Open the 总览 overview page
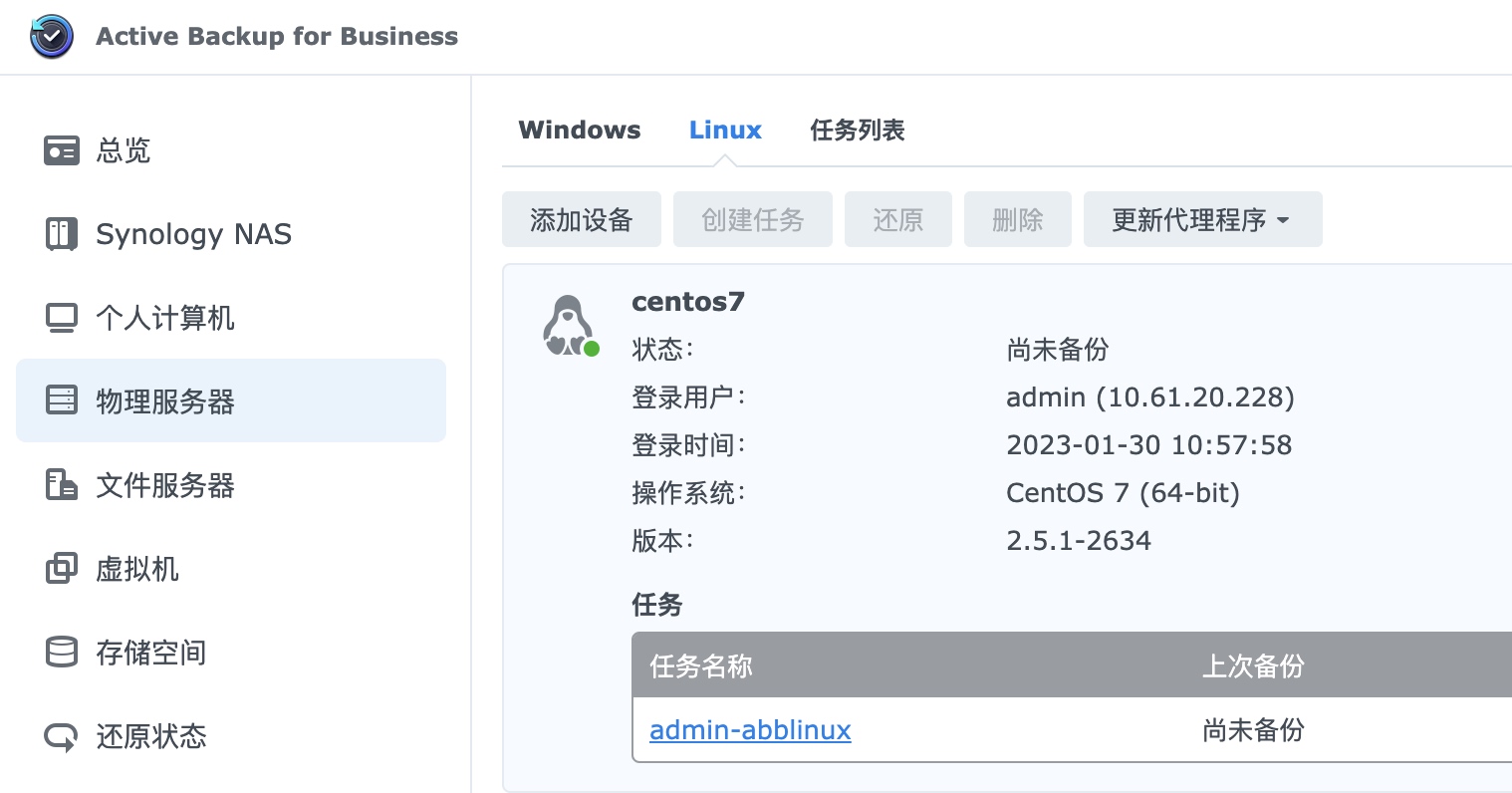Viewport: 1512px width, 793px height. tap(231, 150)
